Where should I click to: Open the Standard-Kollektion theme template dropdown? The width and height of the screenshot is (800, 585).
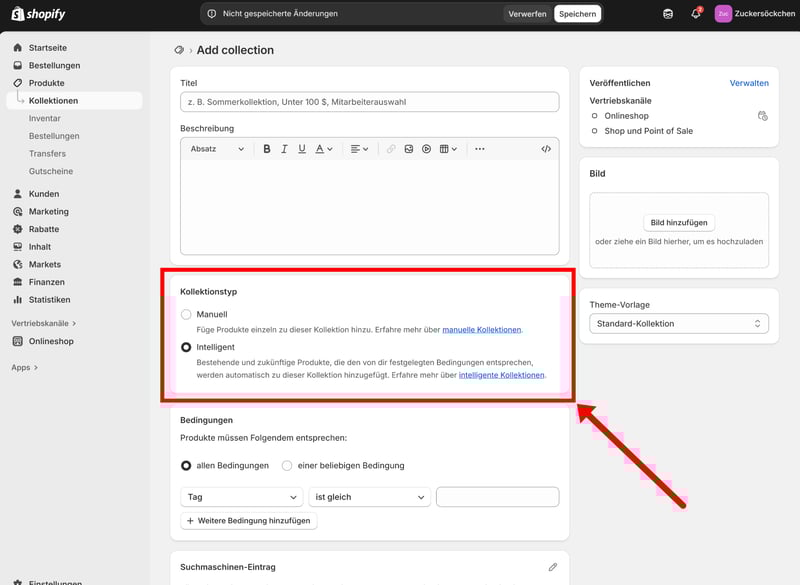[x=679, y=324]
